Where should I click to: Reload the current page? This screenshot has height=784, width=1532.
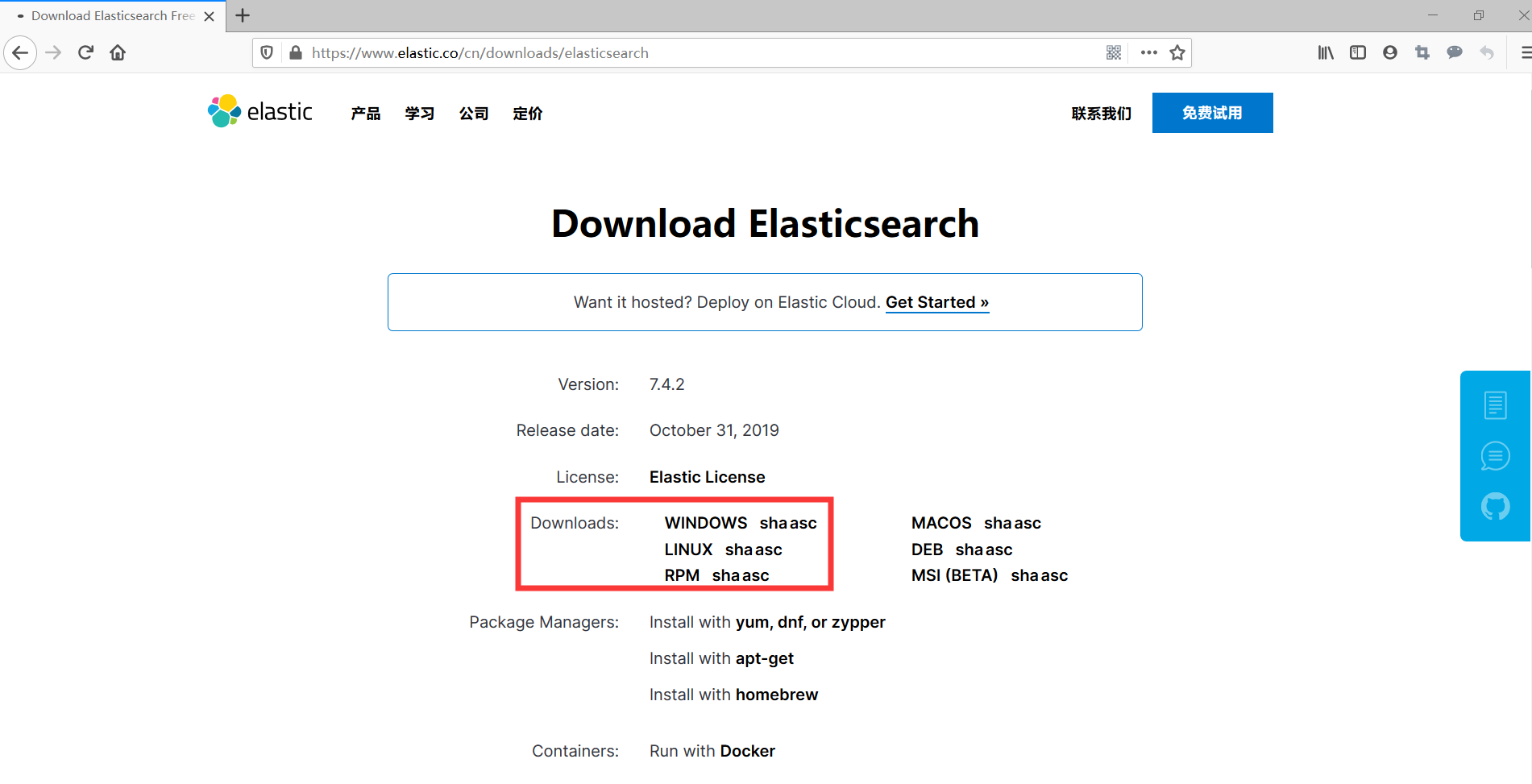(x=85, y=53)
